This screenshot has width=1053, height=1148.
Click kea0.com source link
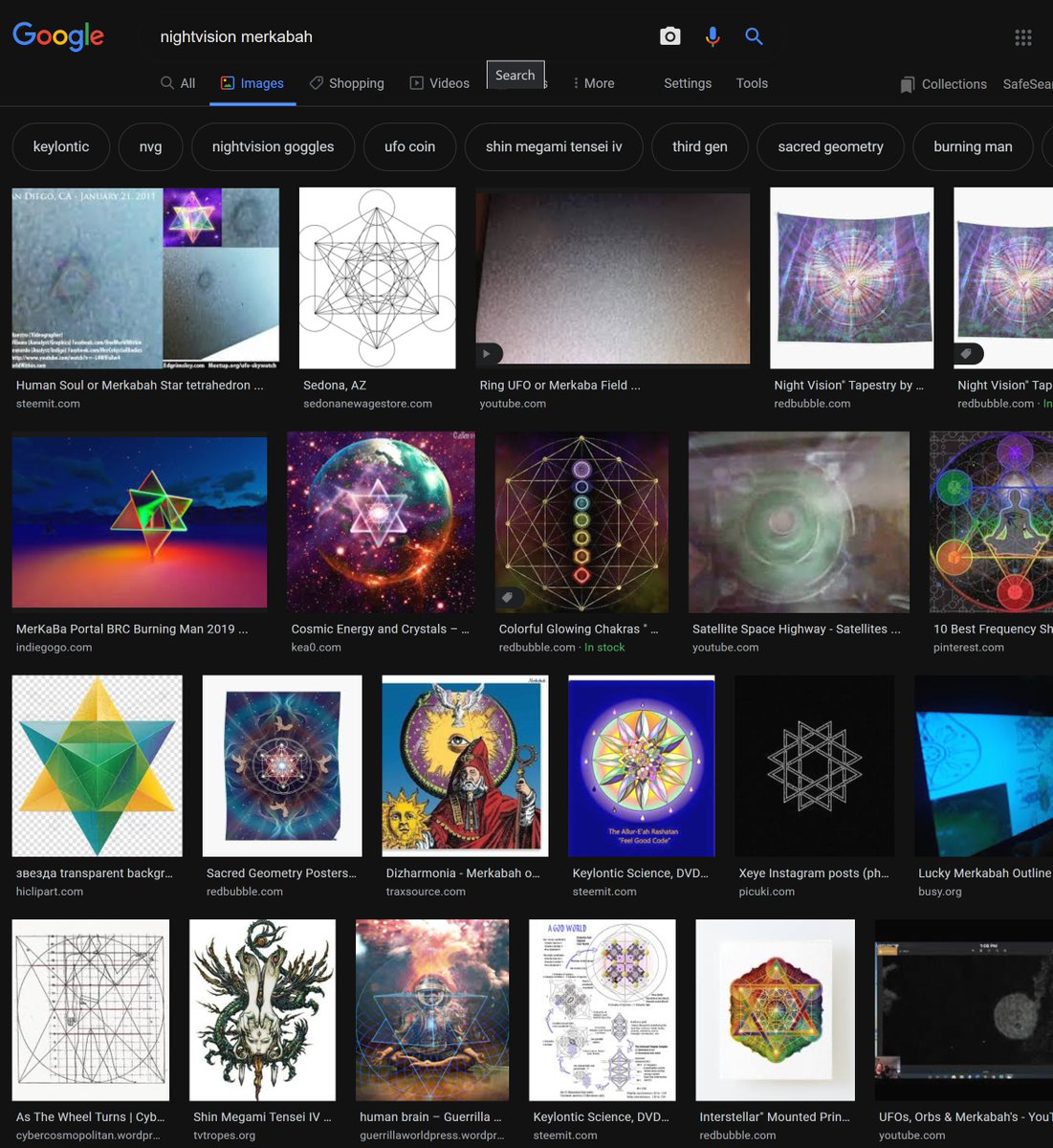click(x=316, y=648)
